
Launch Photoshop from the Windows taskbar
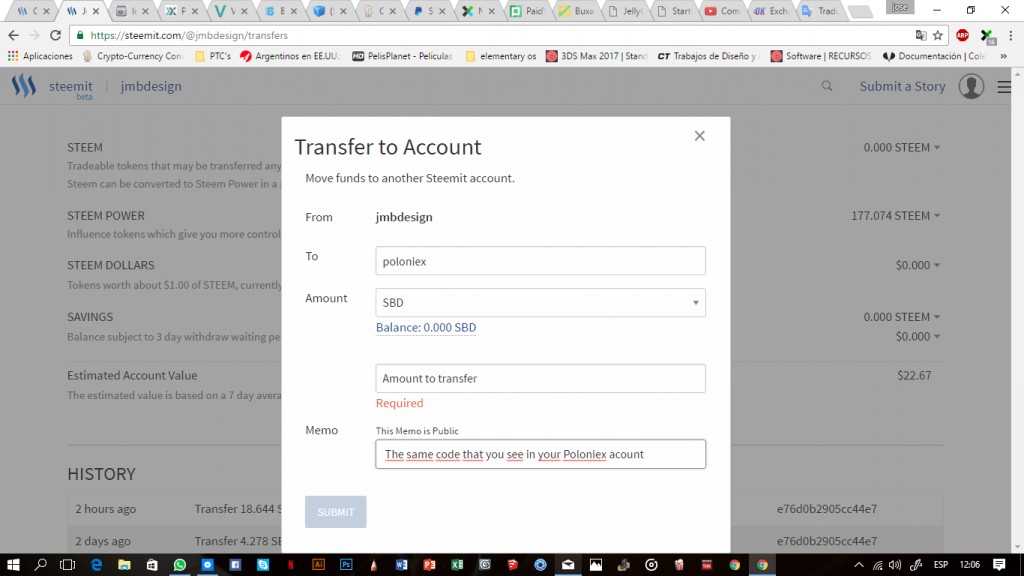click(346, 565)
